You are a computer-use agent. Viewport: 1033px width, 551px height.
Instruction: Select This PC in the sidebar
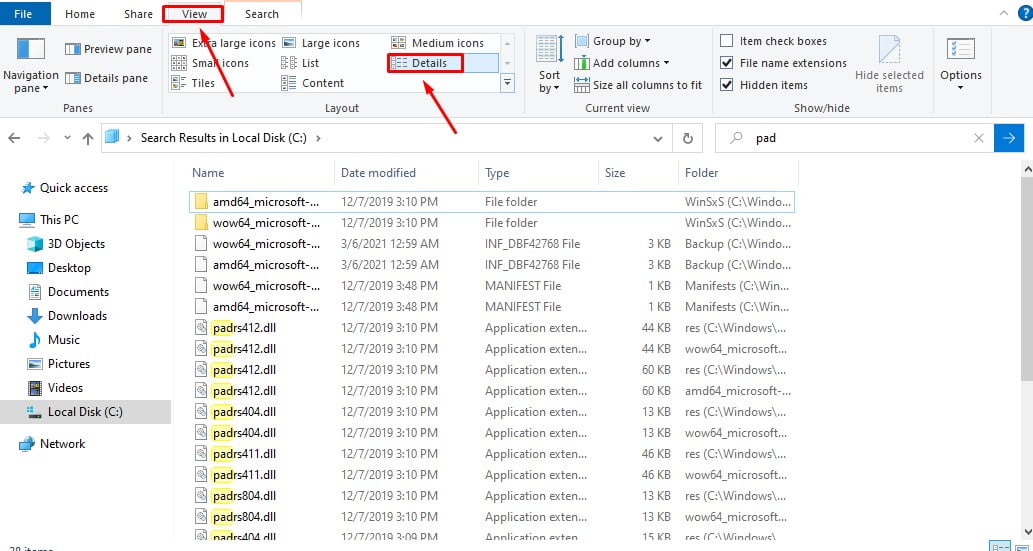coord(49,219)
